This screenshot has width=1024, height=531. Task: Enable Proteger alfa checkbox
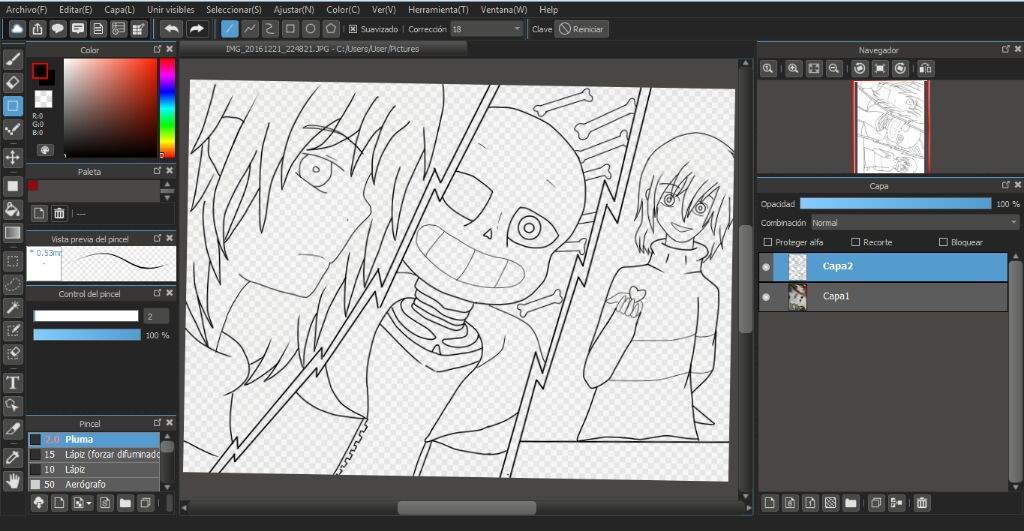[x=768, y=242]
